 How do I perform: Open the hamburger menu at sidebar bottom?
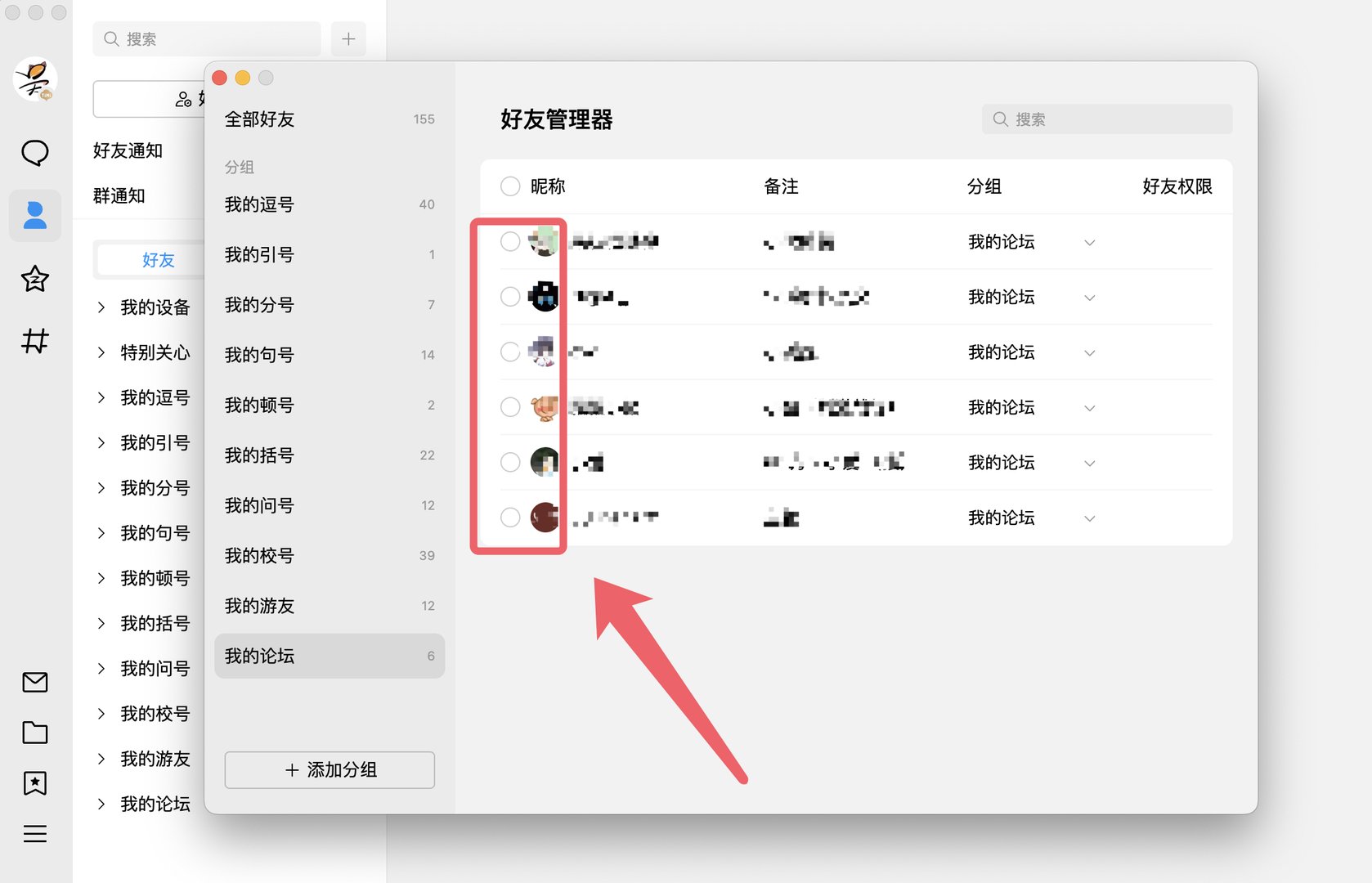(x=35, y=834)
